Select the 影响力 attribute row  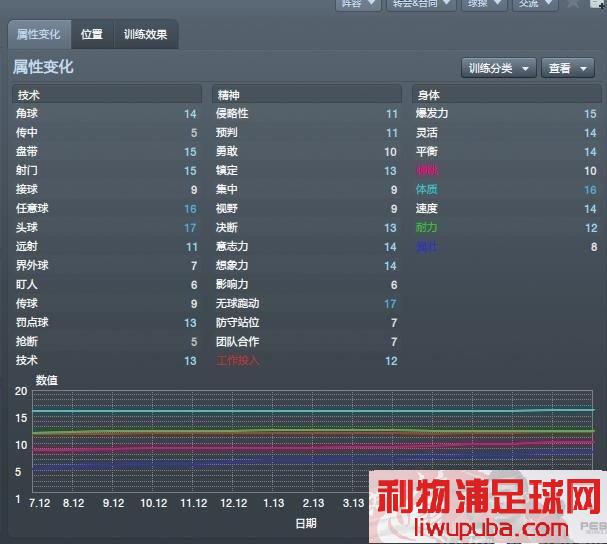click(307, 285)
